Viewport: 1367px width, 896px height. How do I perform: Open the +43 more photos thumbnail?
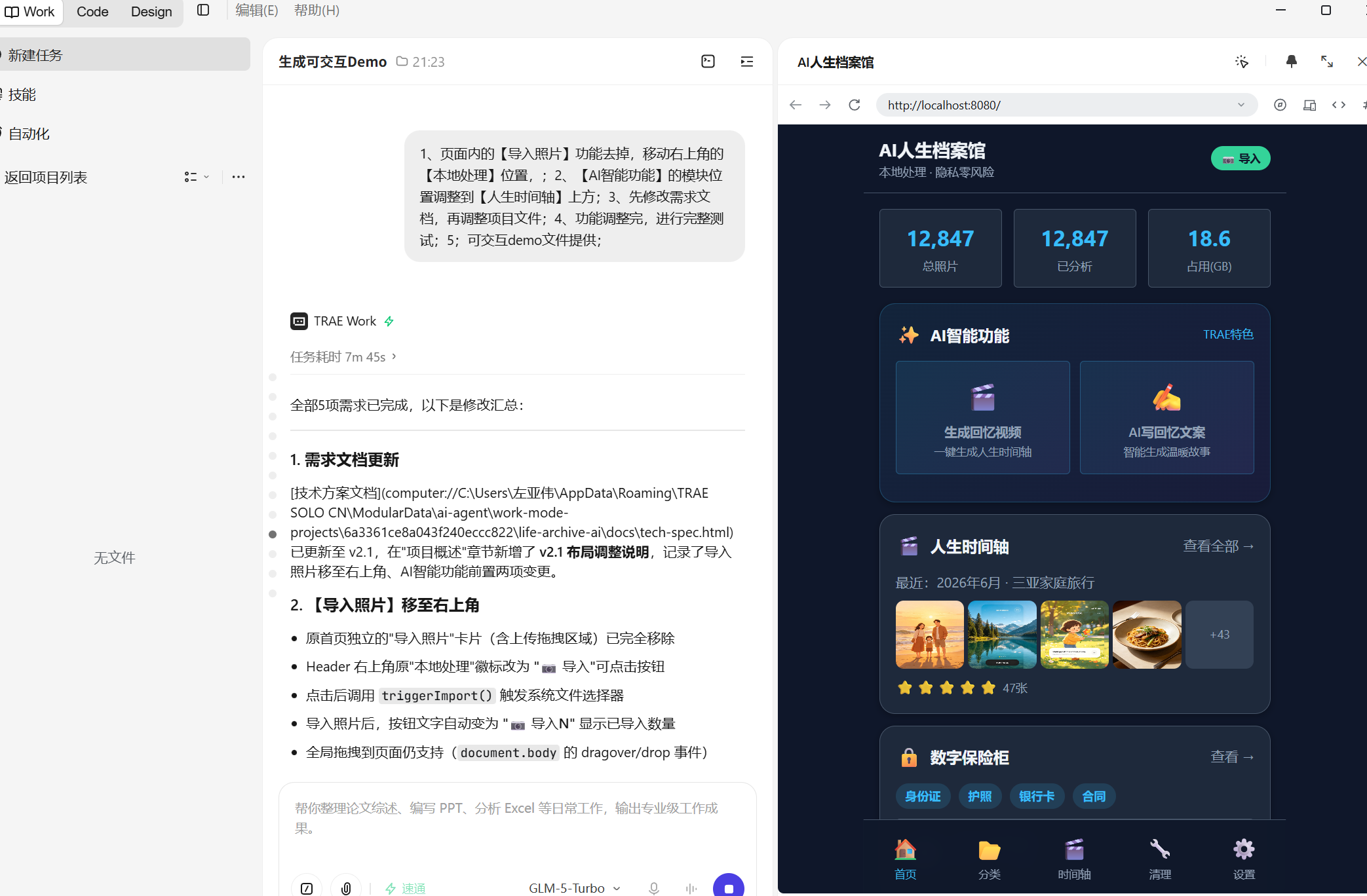(1220, 635)
